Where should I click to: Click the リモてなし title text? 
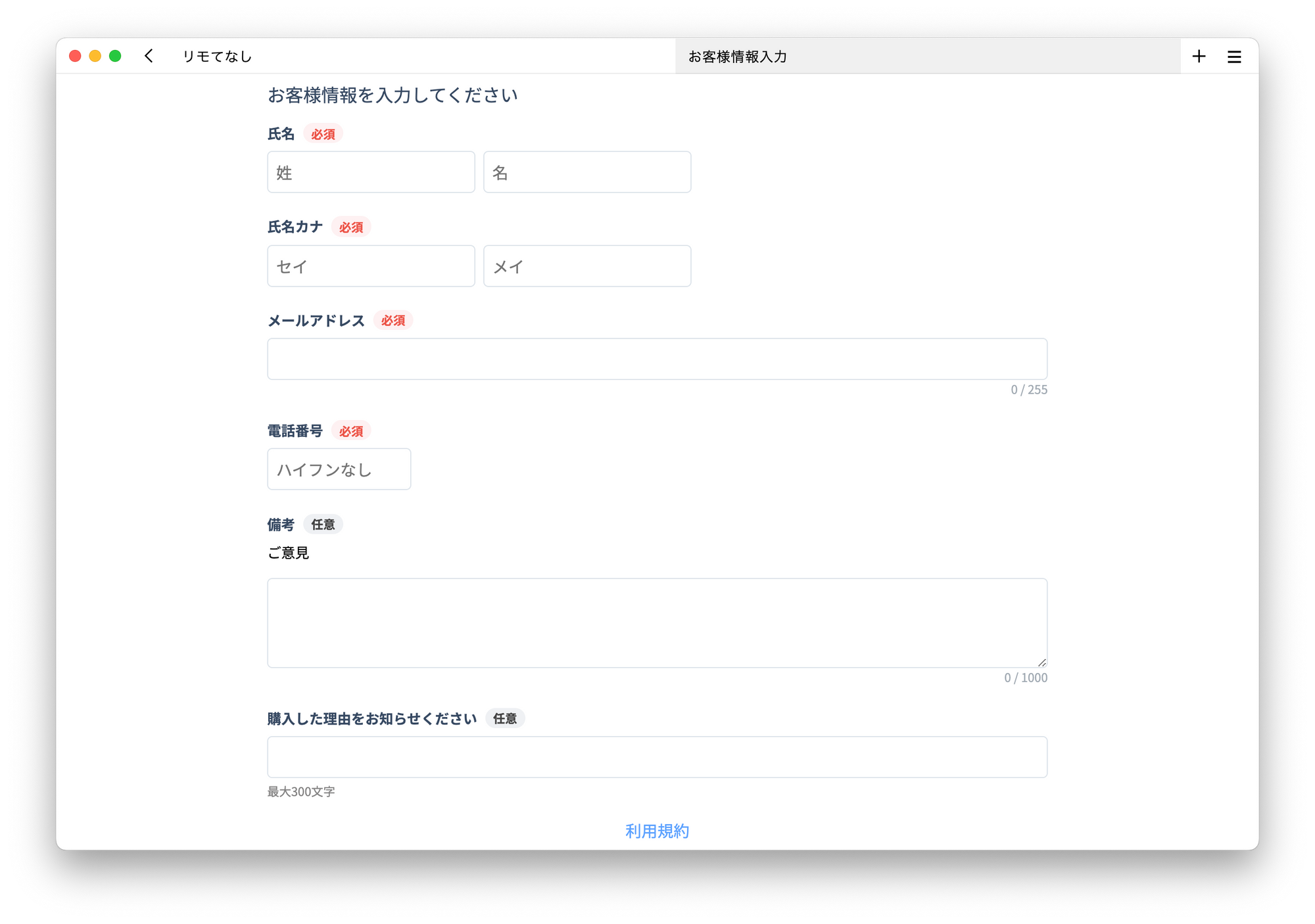point(218,57)
